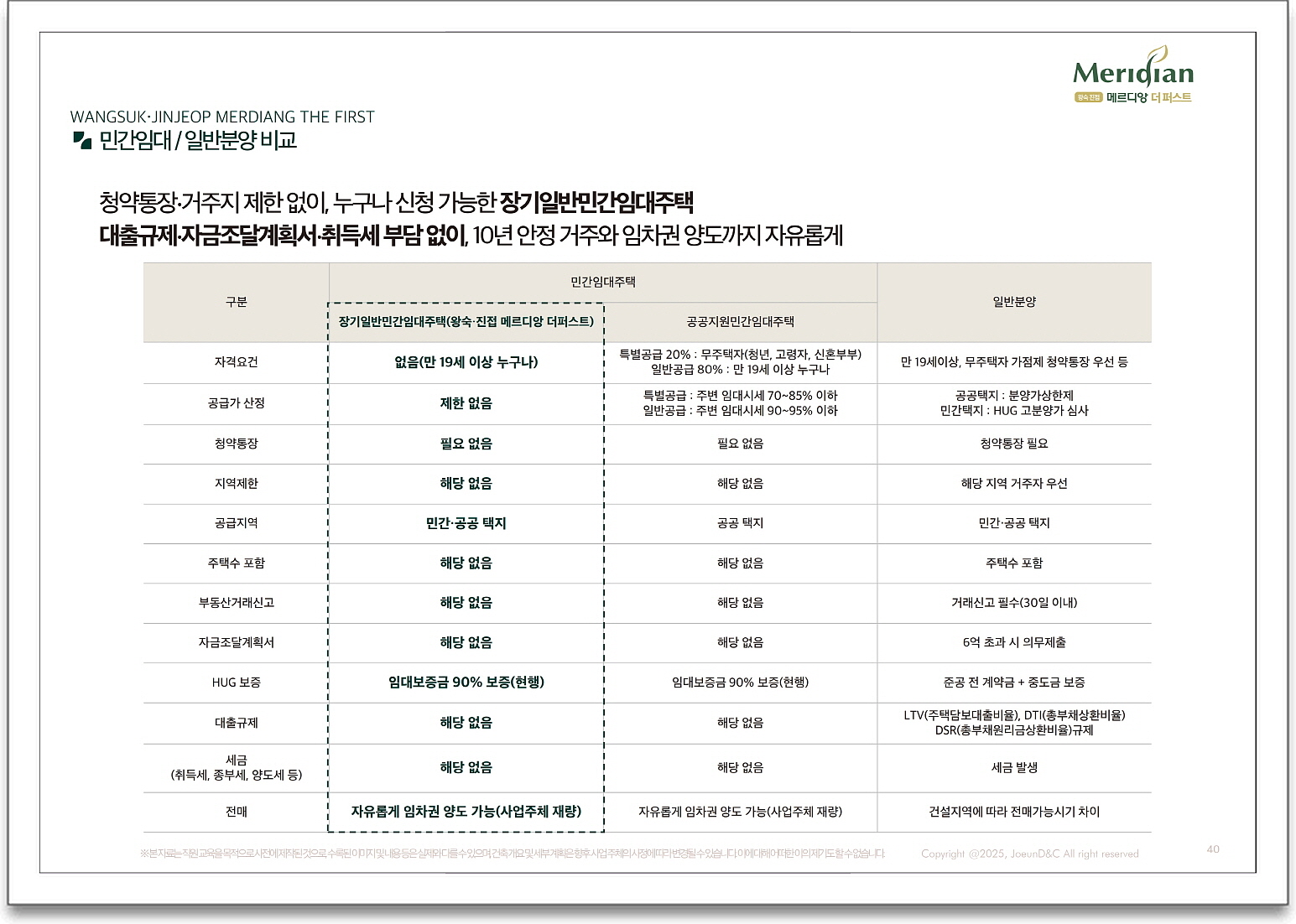Click bold '해당 없음' in the 대출규제 row
The width and height of the screenshot is (1296, 924).
pos(466,723)
